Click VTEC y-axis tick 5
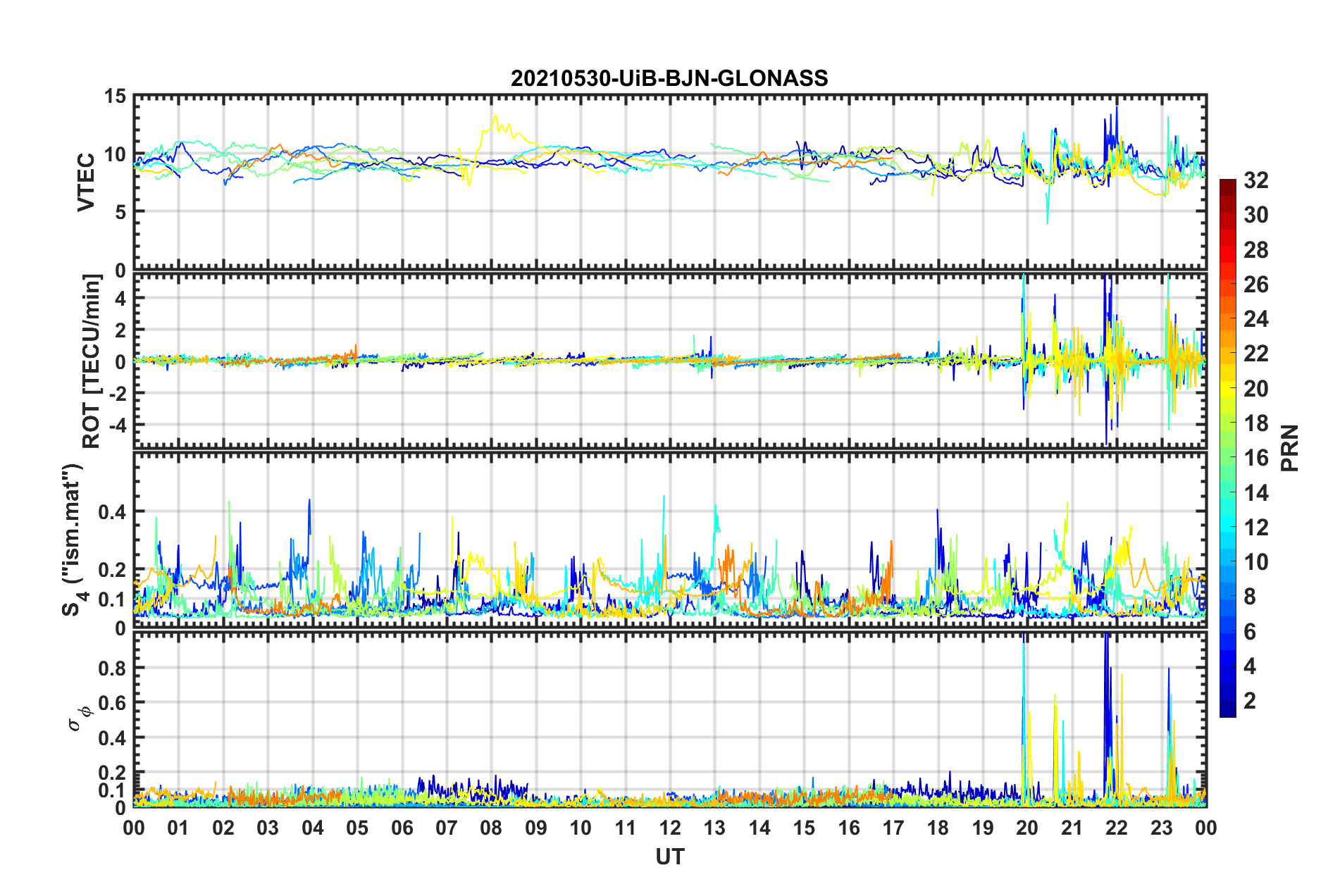 pos(120,211)
